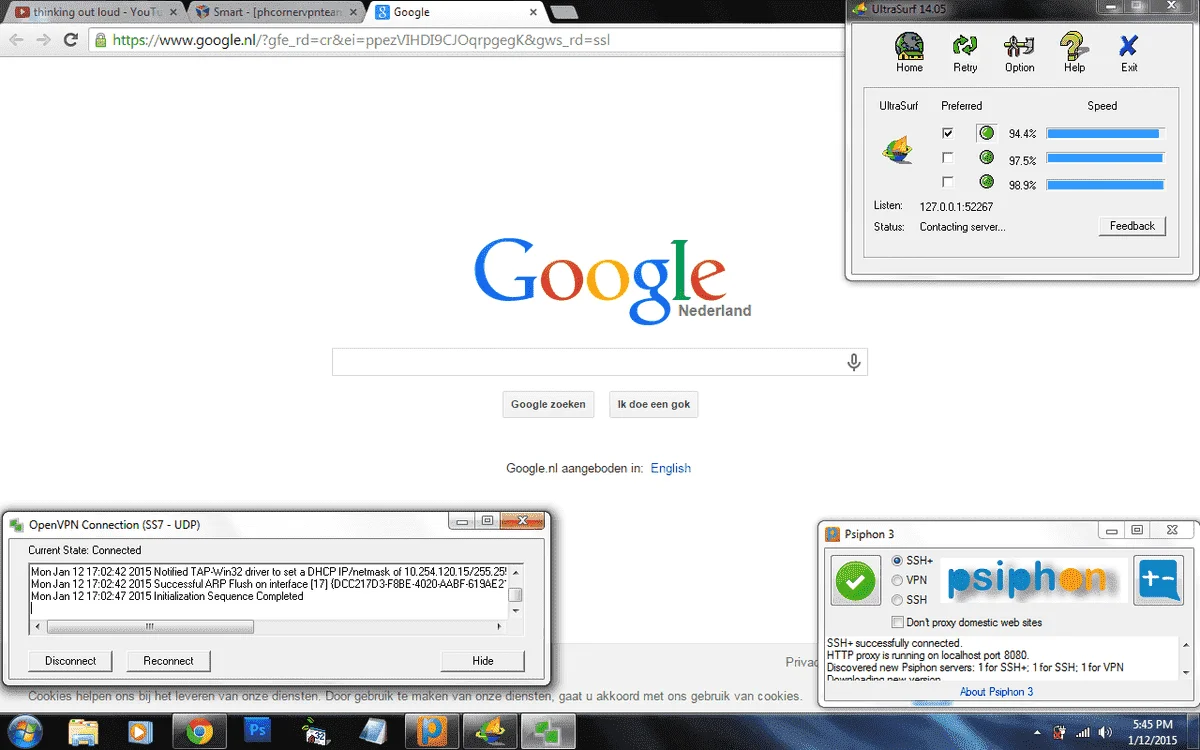Click Disconnect in the OpenVPN window
The height and width of the screenshot is (750, 1200).
[71, 661]
